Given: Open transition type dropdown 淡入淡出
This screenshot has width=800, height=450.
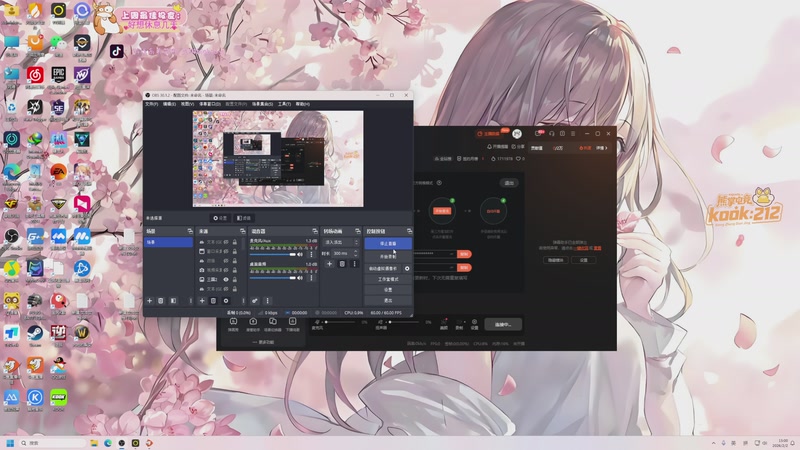Looking at the screenshot, I should [x=341, y=242].
